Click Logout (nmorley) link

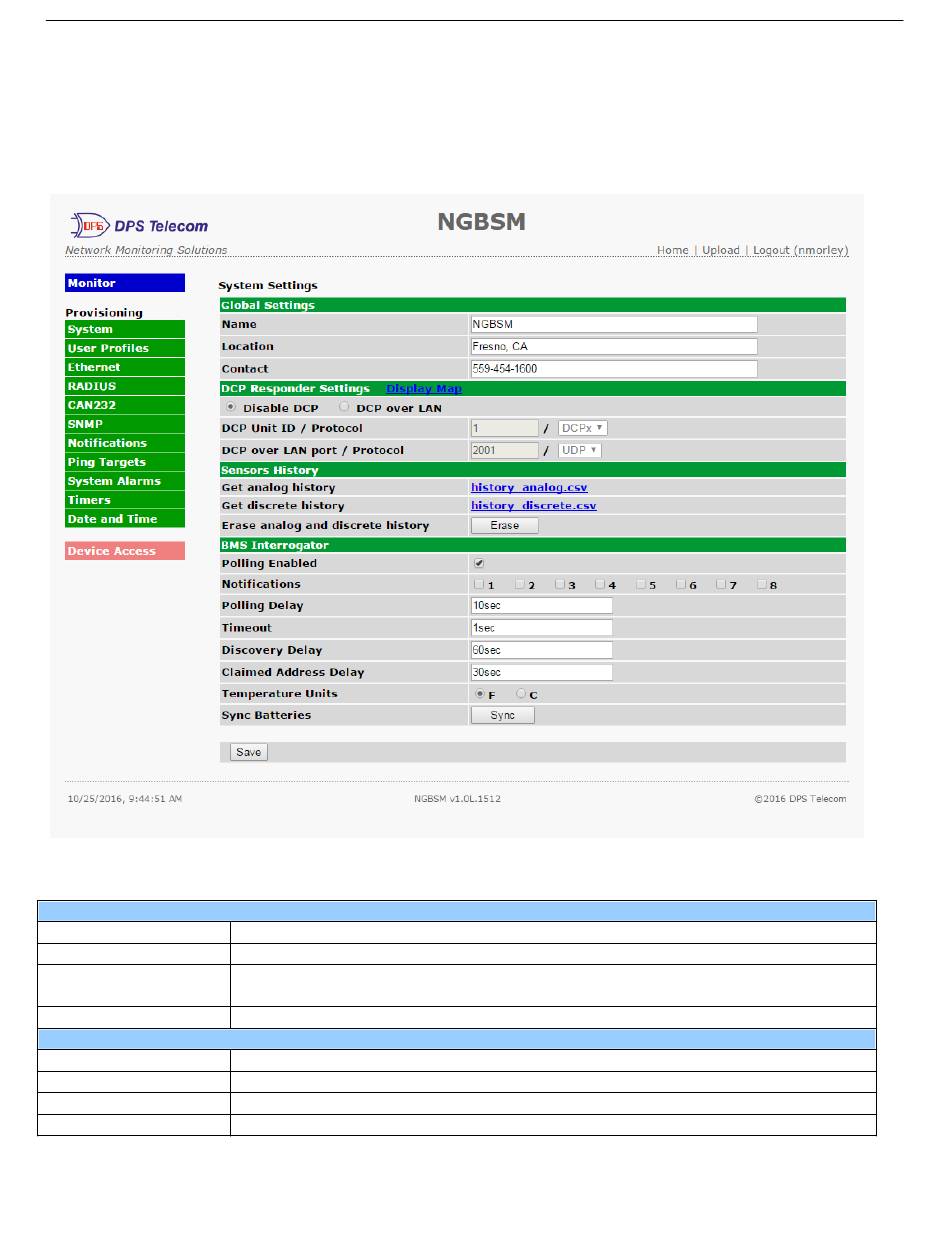pyautogui.click(x=800, y=250)
